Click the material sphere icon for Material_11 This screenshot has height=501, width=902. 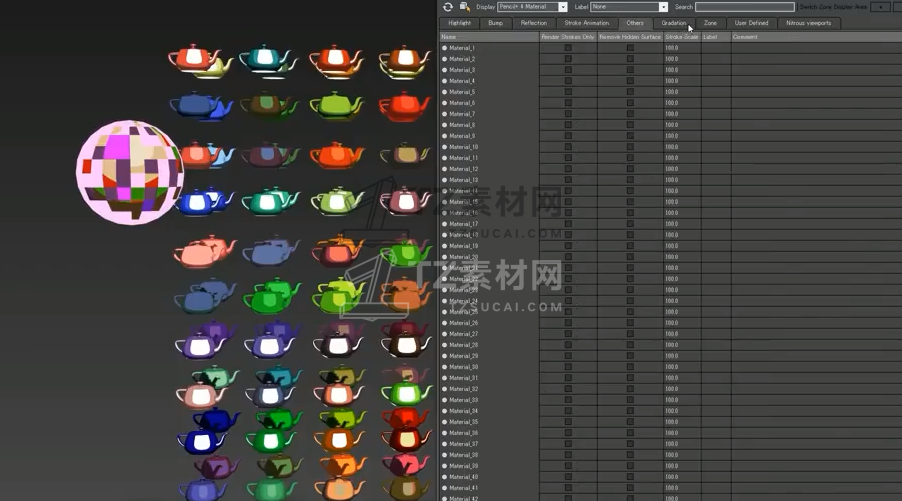pyautogui.click(x=445, y=158)
